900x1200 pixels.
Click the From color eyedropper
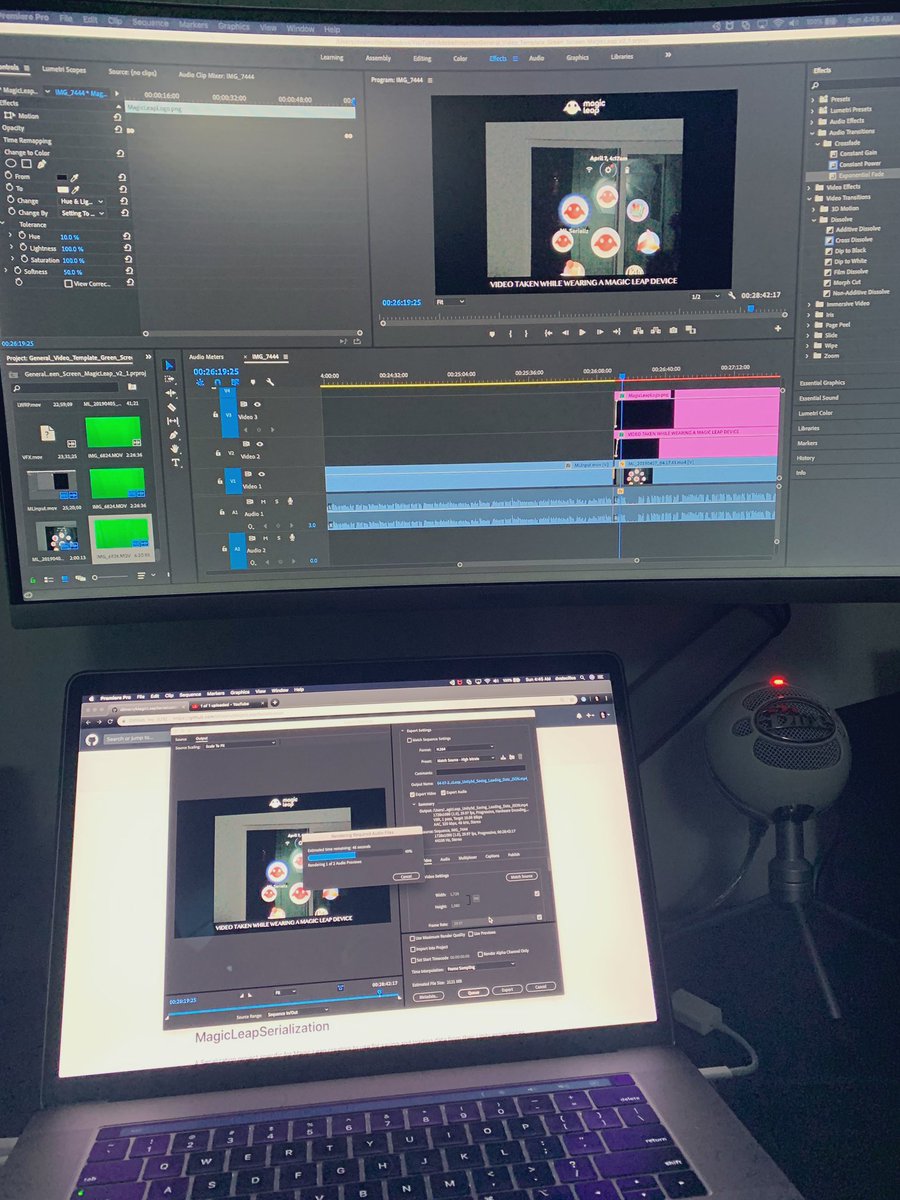pyautogui.click(x=76, y=177)
